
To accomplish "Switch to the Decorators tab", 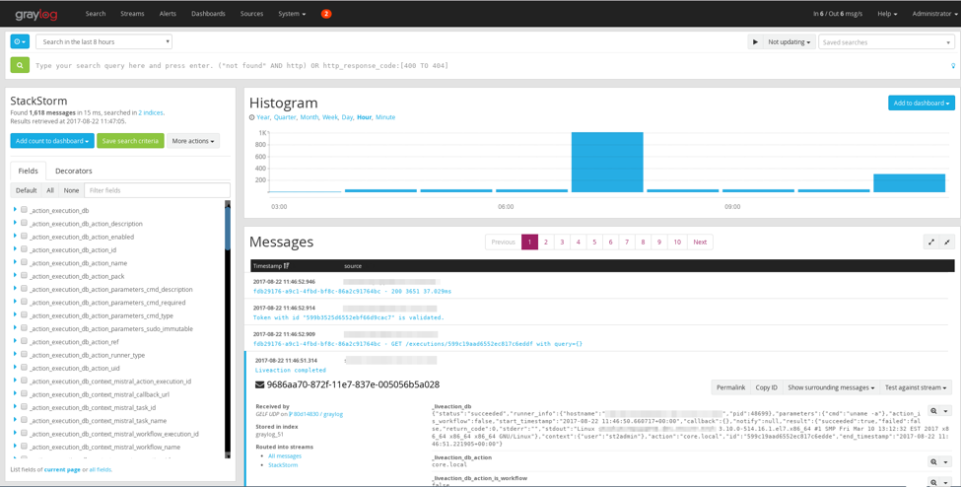I will click(74, 171).
